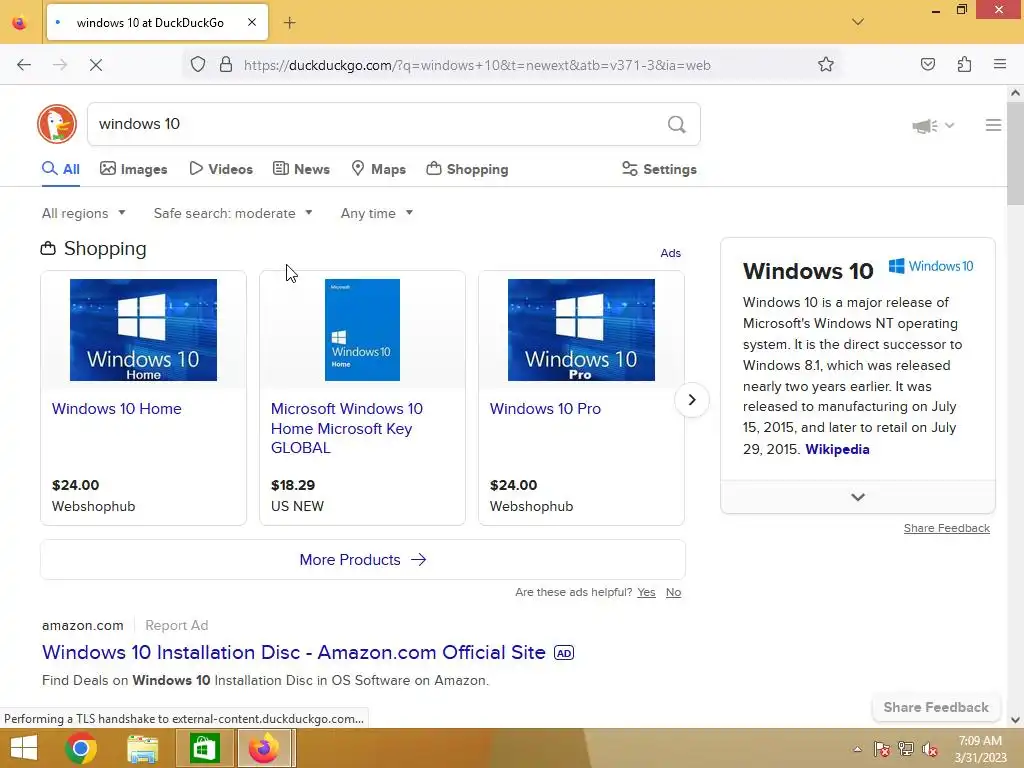Click the Firefox back arrow button
The height and width of the screenshot is (768, 1024).
(24, 65)
